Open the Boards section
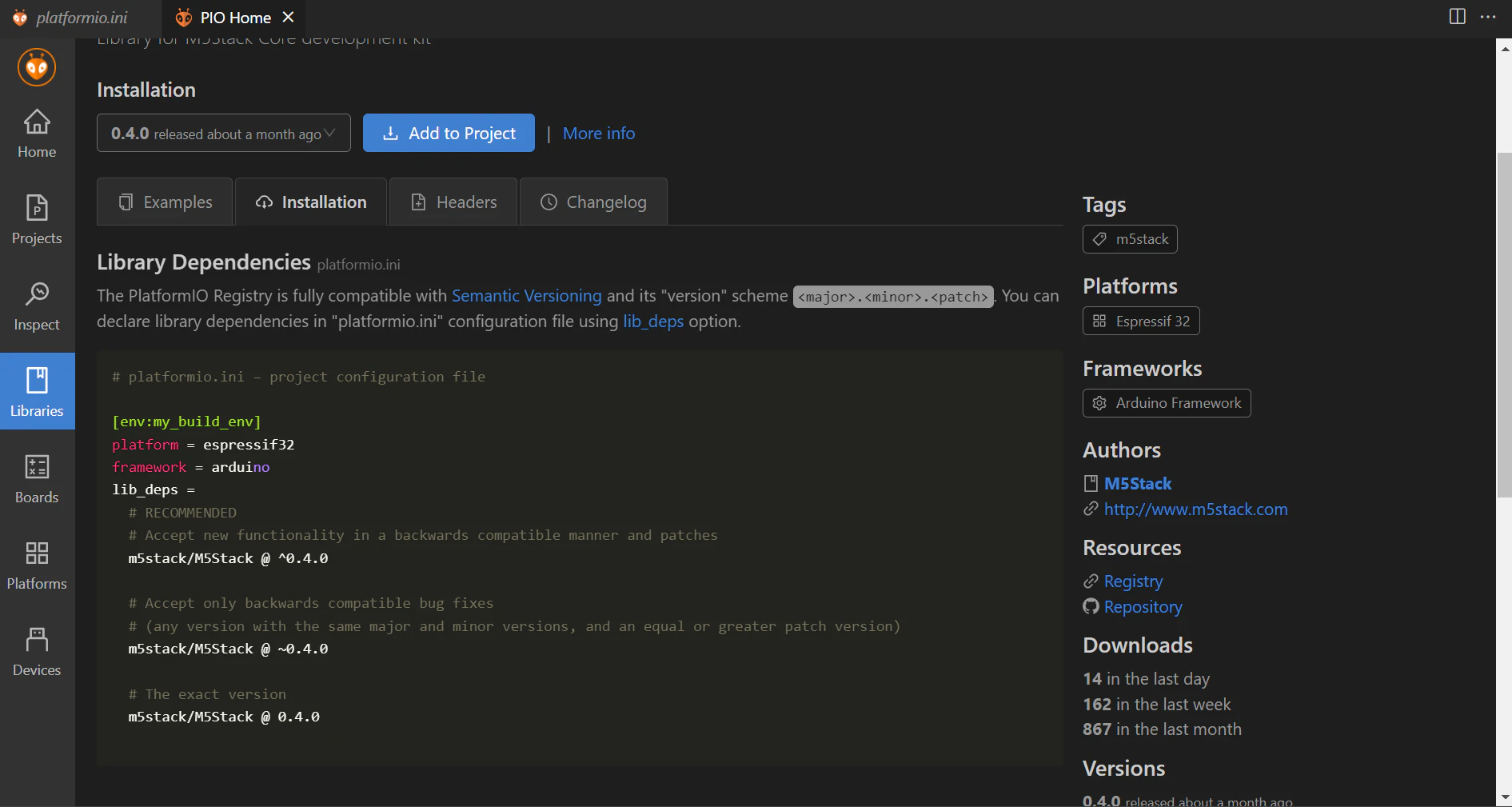Viewport: 1512px width, 807px height. [37, 479]
